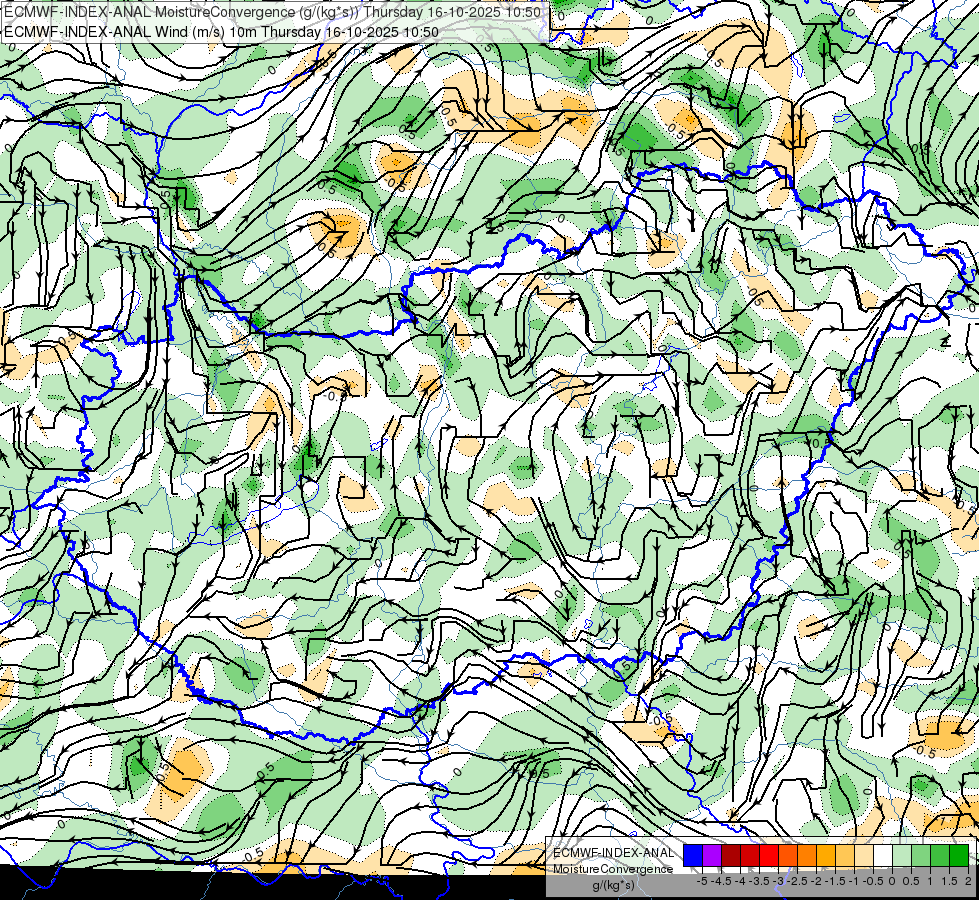Click 'MoistureConvergence' label in the legend
Image resolution: width=979 pixels, height=900 pixels.
[x=613, y=869]
